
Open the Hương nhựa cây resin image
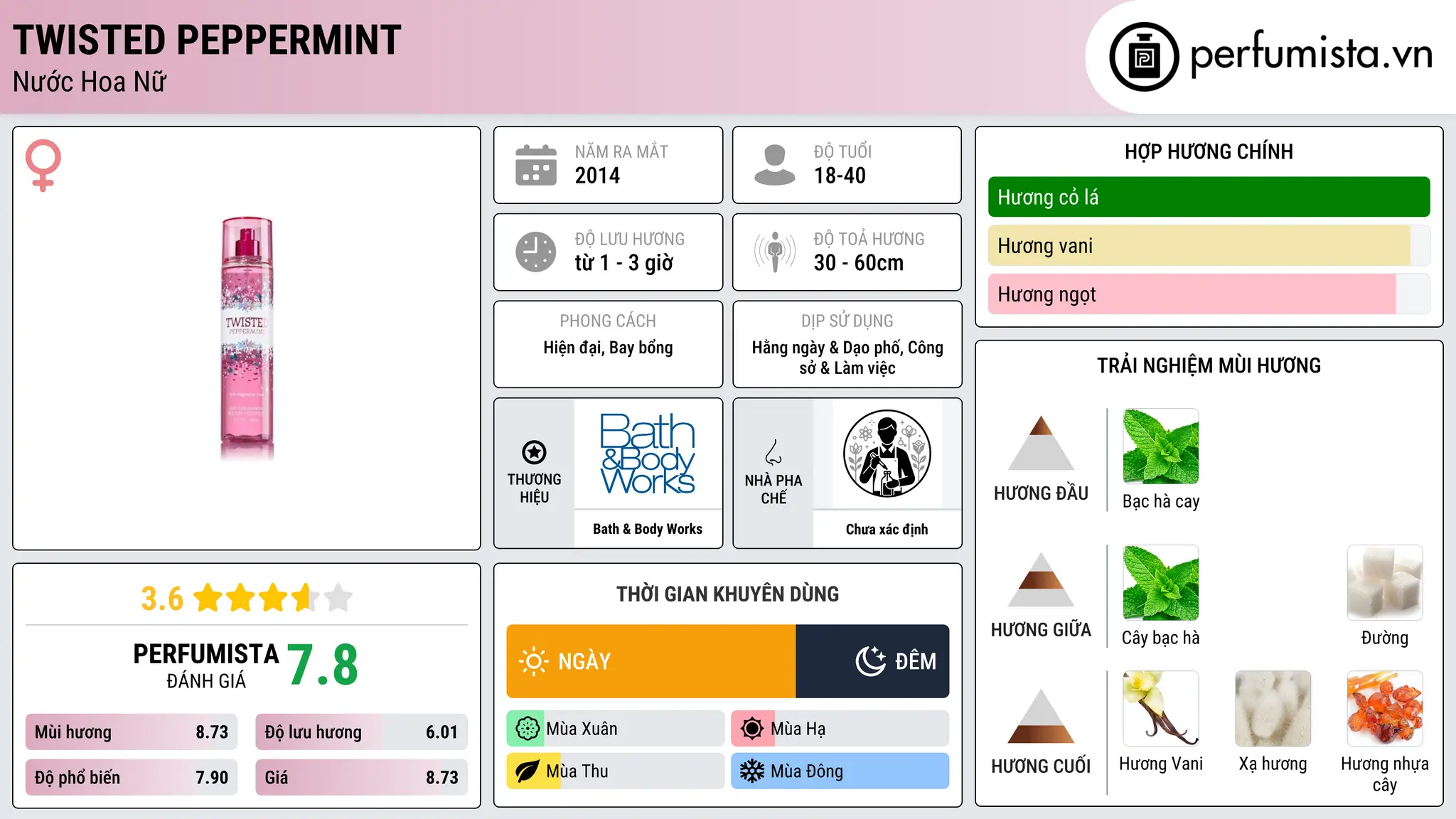(1385, 709)
